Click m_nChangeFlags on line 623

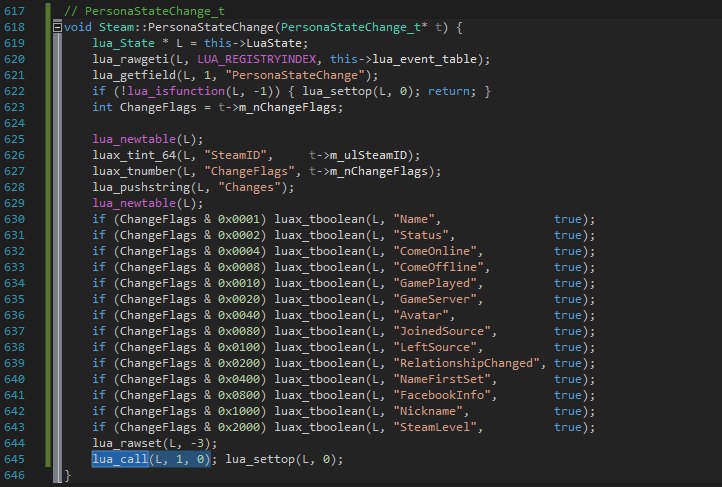(288, 107)
